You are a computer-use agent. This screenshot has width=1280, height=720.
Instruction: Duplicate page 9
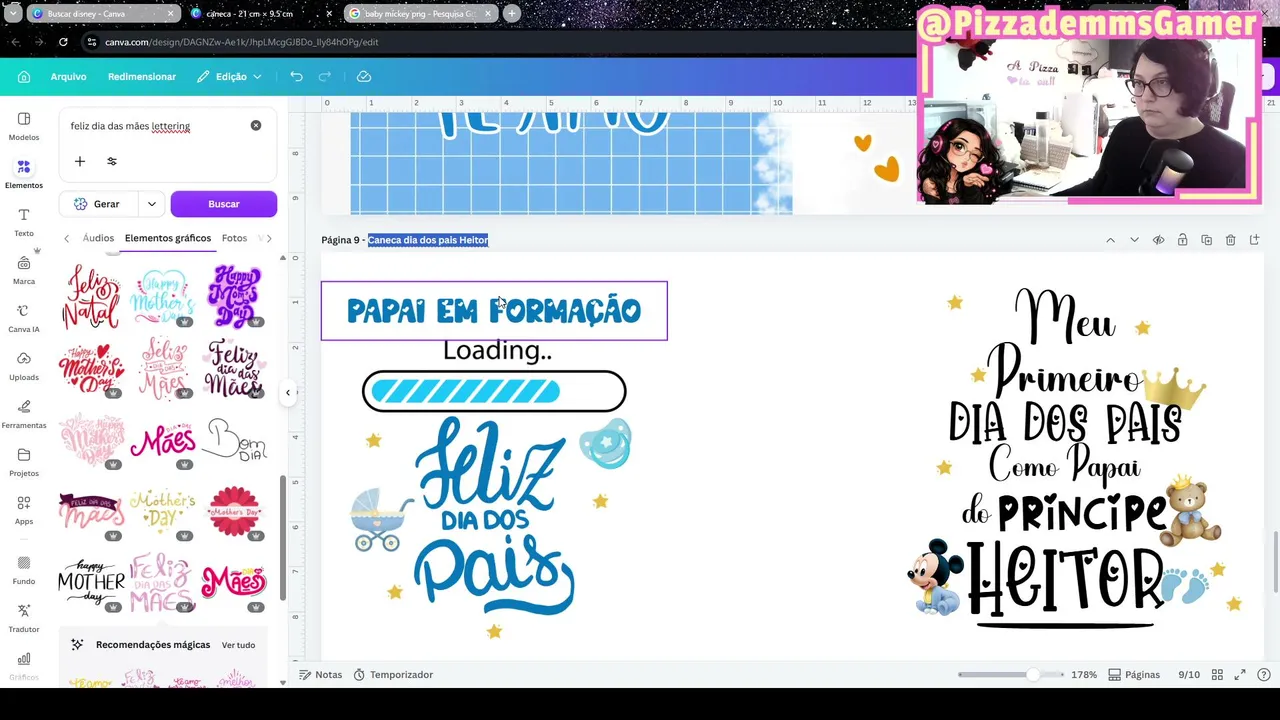point(1206,240)
